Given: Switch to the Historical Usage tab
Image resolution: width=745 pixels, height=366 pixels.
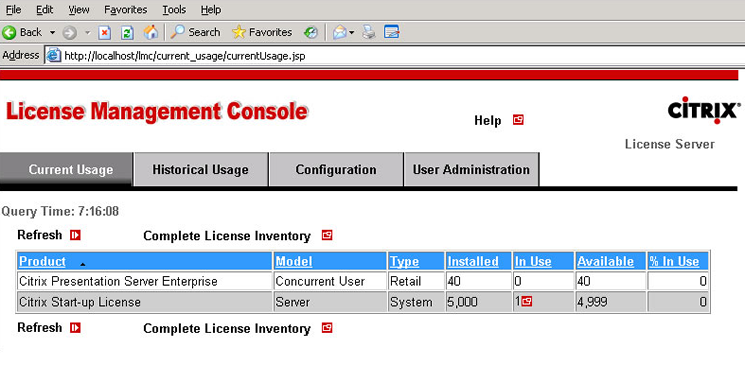Looking at the screenshot, I should tap(201, 170).
